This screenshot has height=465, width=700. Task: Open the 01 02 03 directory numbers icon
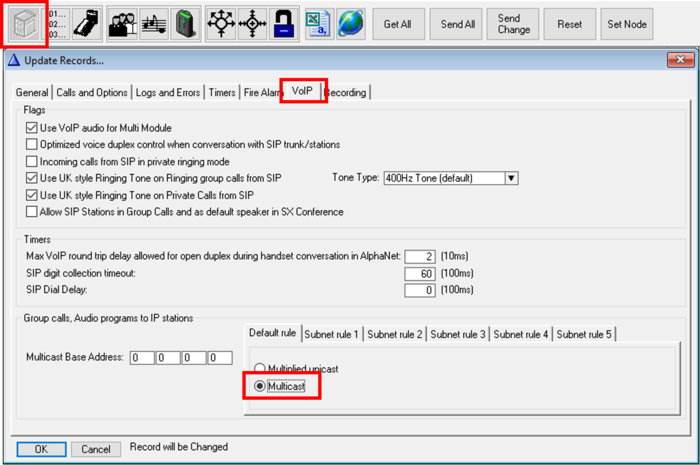pos(57,24)
